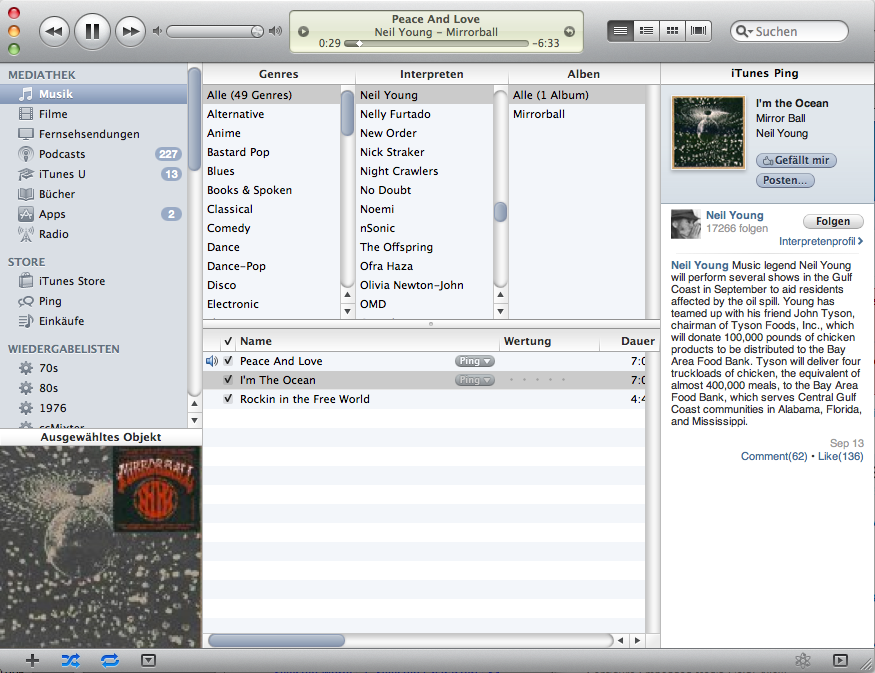The image size is (875, 673).
Task: Open iTunes U in the sidebar
Action: click(94, 174)
